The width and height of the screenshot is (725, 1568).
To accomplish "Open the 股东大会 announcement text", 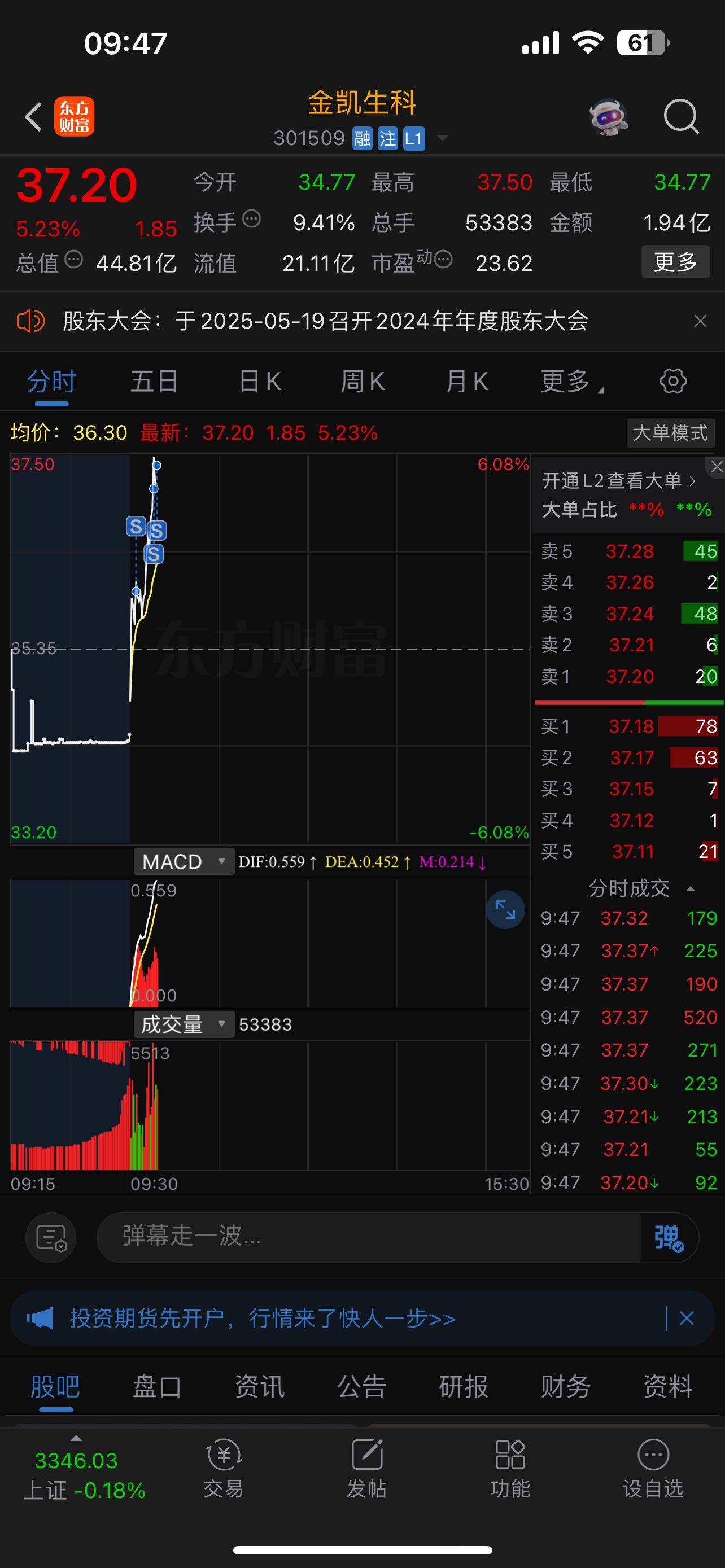I will pos(326,321).
